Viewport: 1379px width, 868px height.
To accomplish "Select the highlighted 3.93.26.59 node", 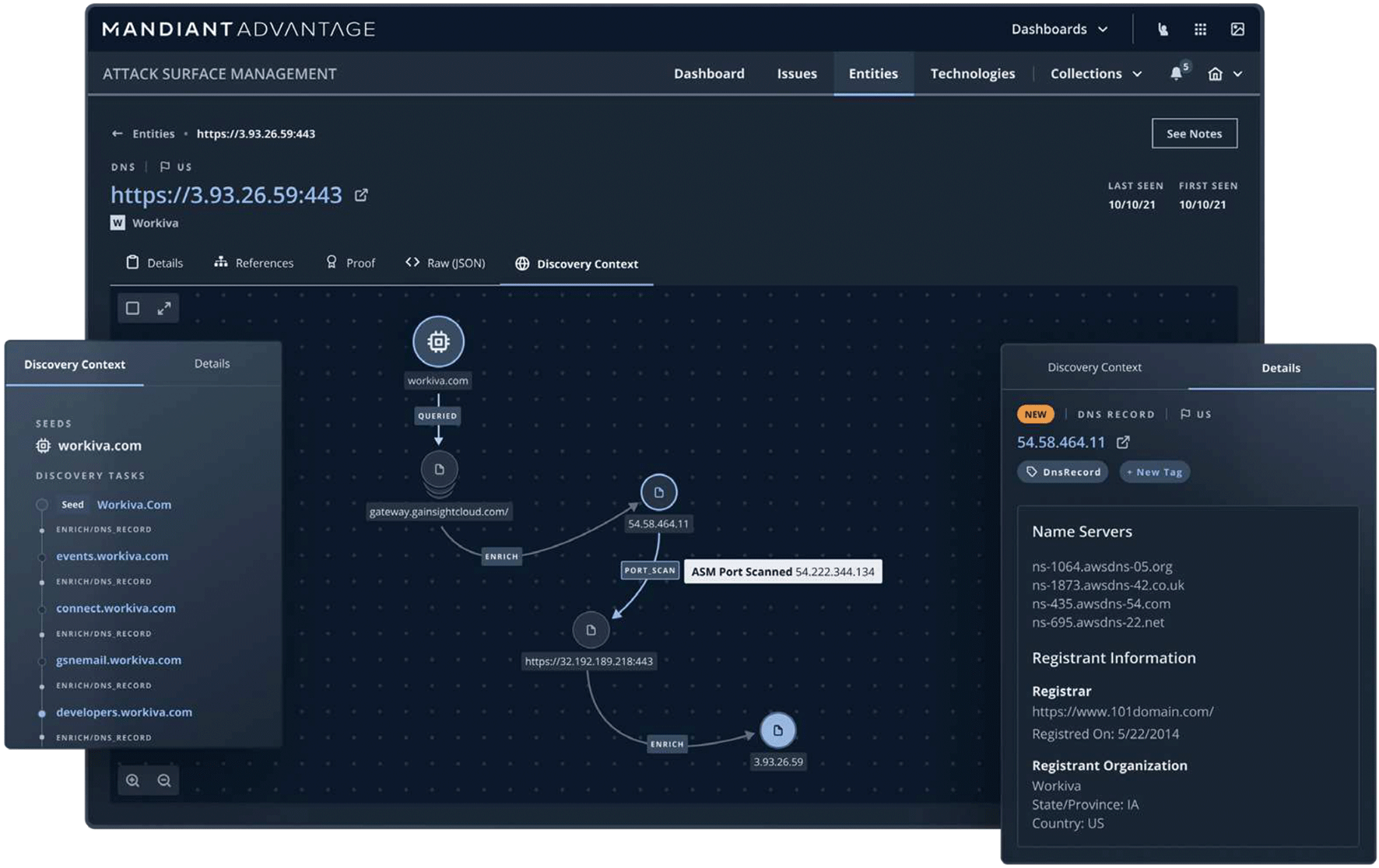I will click(777, 730).
